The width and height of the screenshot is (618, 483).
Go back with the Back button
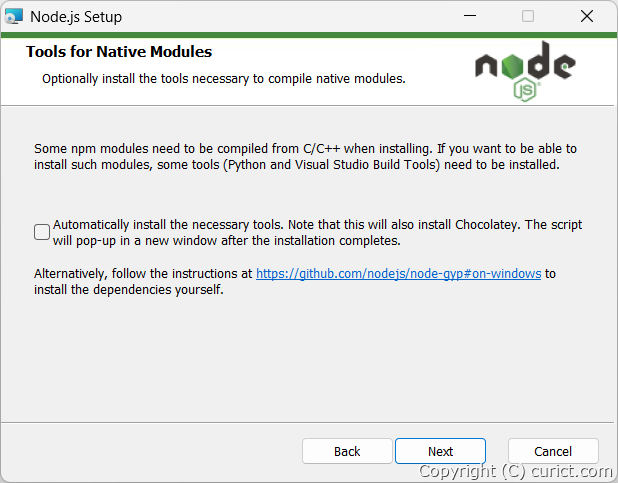(347, 451)
